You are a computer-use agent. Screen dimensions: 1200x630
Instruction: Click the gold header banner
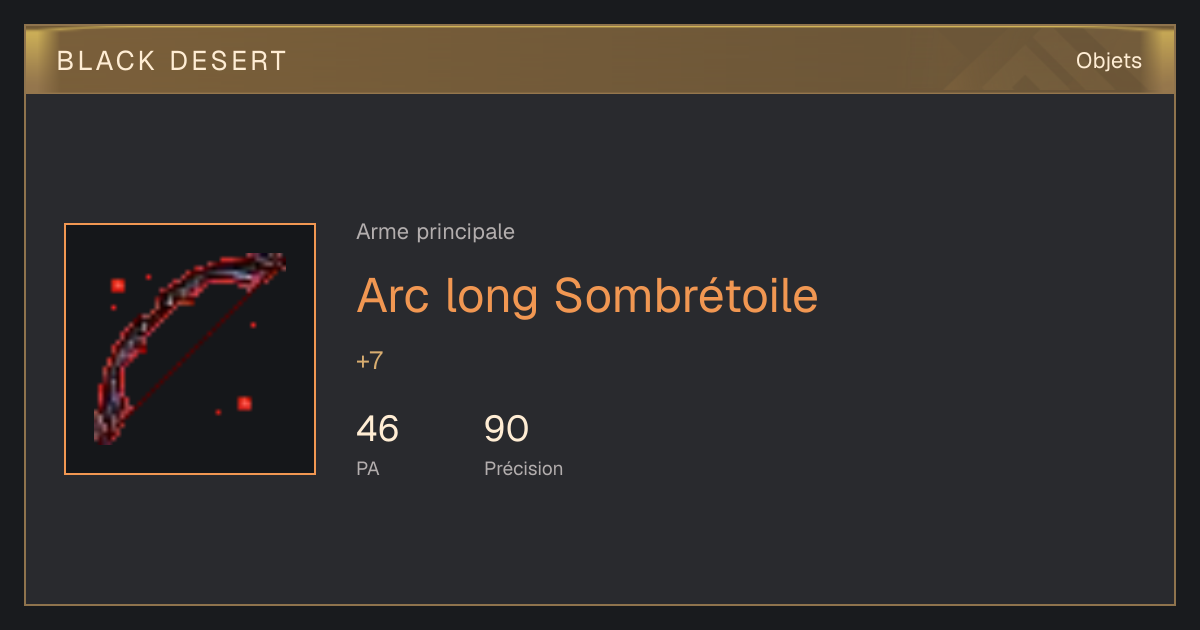(600, 61)
